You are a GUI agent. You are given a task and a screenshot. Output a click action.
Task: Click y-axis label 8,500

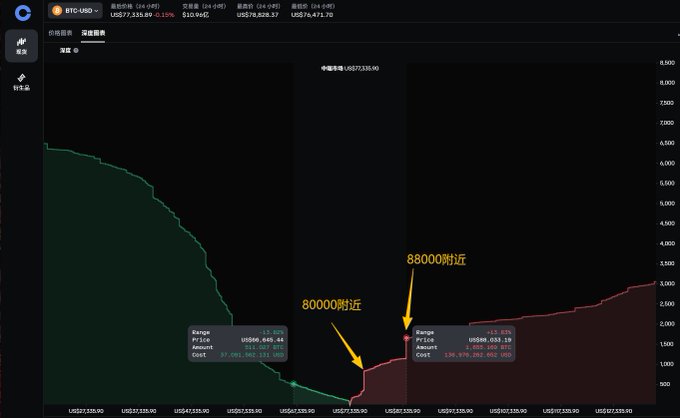click(667, 63)
